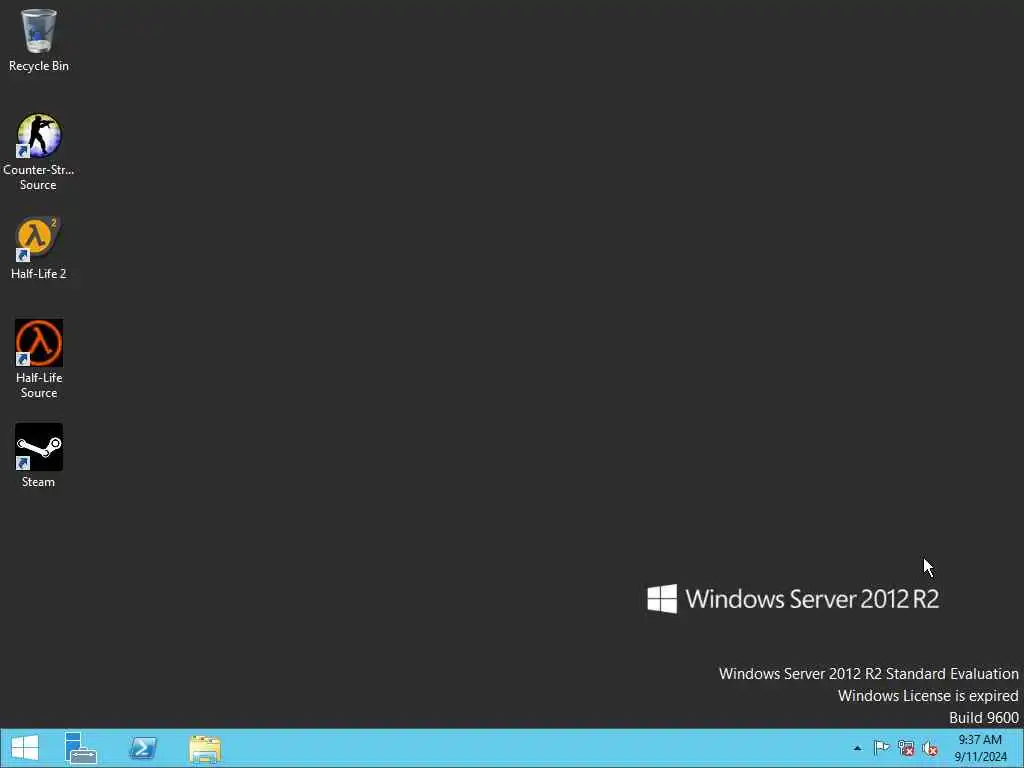Click the "Recycle Bin" label text
1024x768 pixels.
39,66
